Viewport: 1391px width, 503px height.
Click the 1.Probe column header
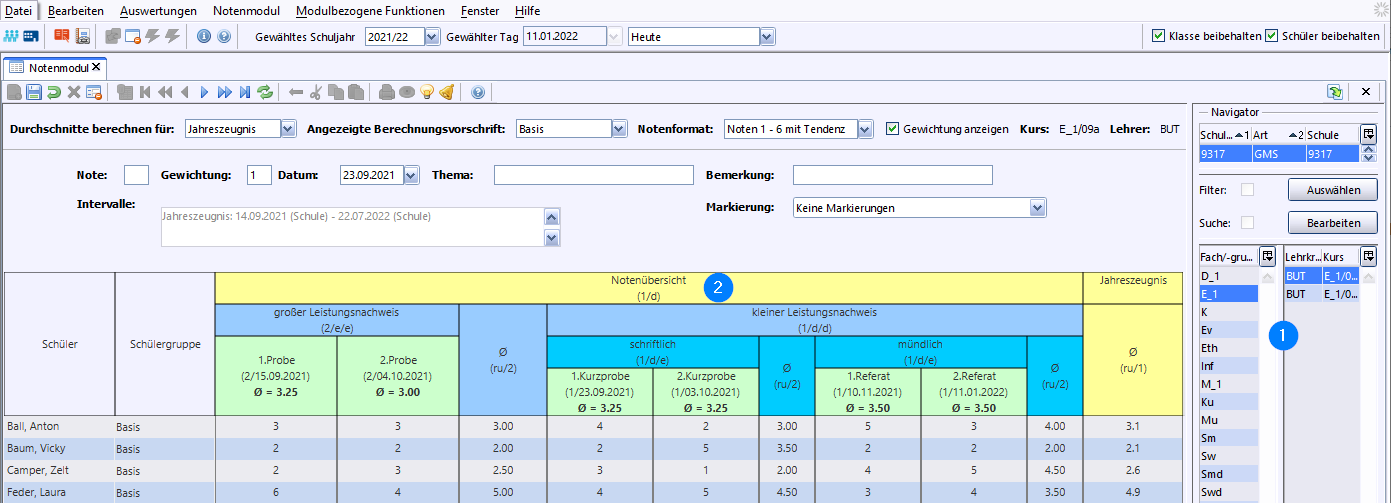pyautogui.click(x=276, y=376)
